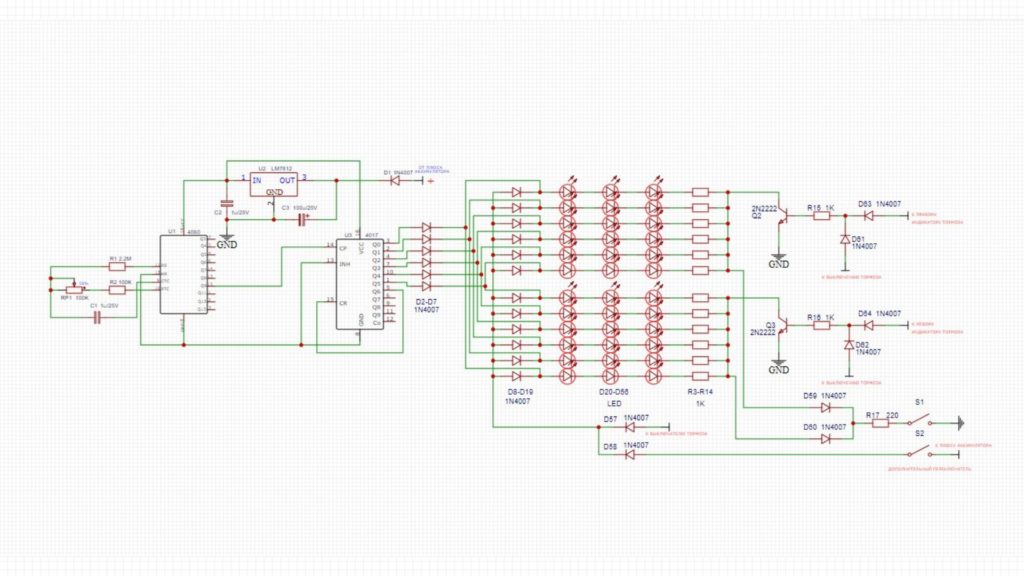The height and width of the screenshot is (576, 1024).
Task: Click the C3 100u/25V capacitor symbol
Action: (301, 219)
